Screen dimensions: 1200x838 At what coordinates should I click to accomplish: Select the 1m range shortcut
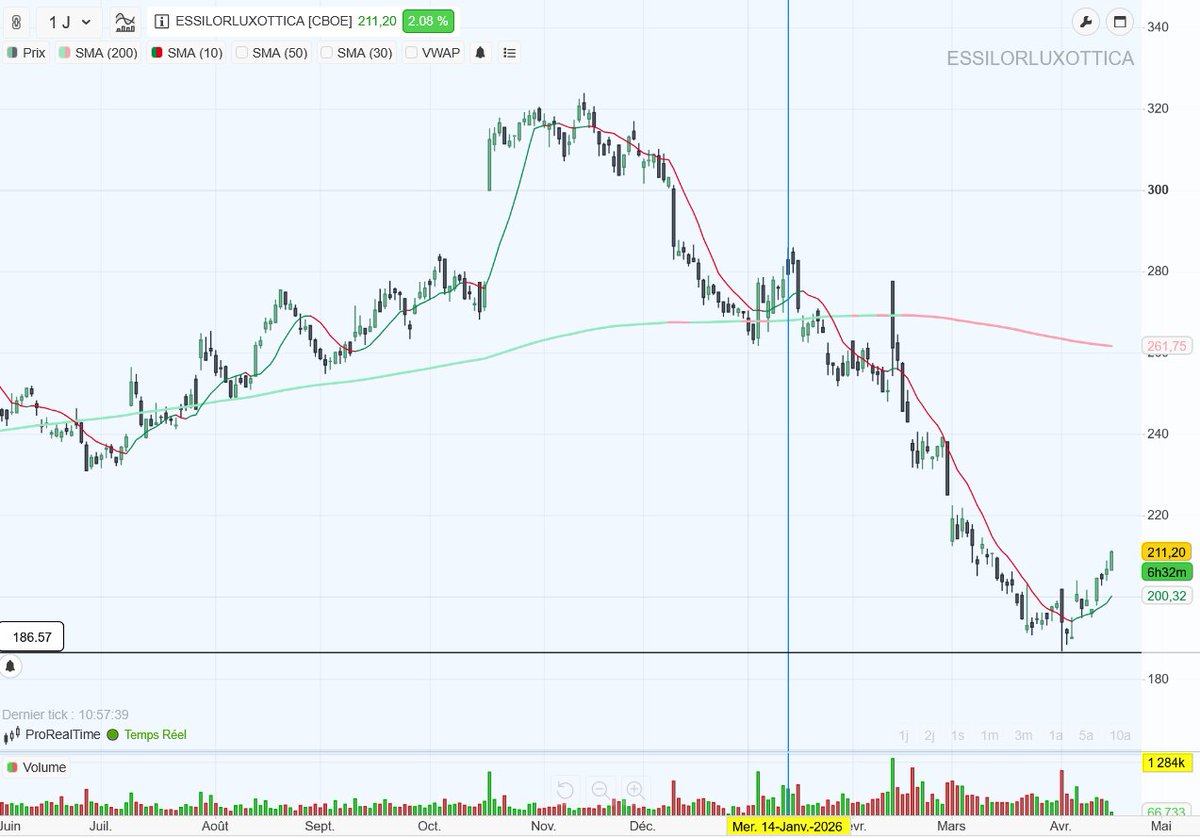click(x=989, y=736)
